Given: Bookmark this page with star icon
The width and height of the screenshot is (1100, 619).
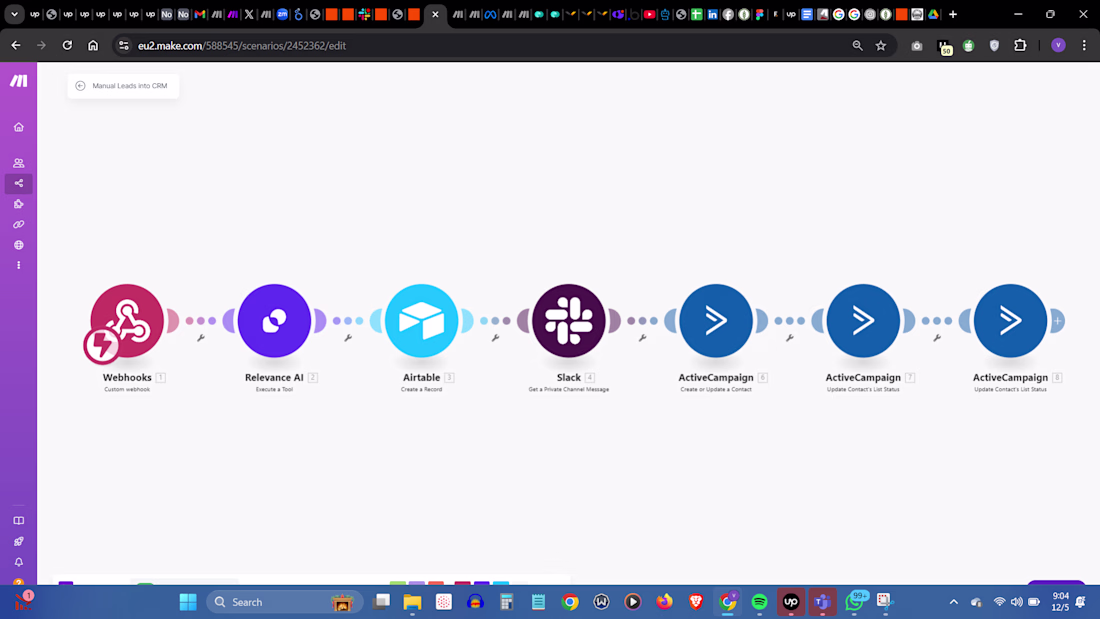Looking at the screenshot, I should (881, 46).
